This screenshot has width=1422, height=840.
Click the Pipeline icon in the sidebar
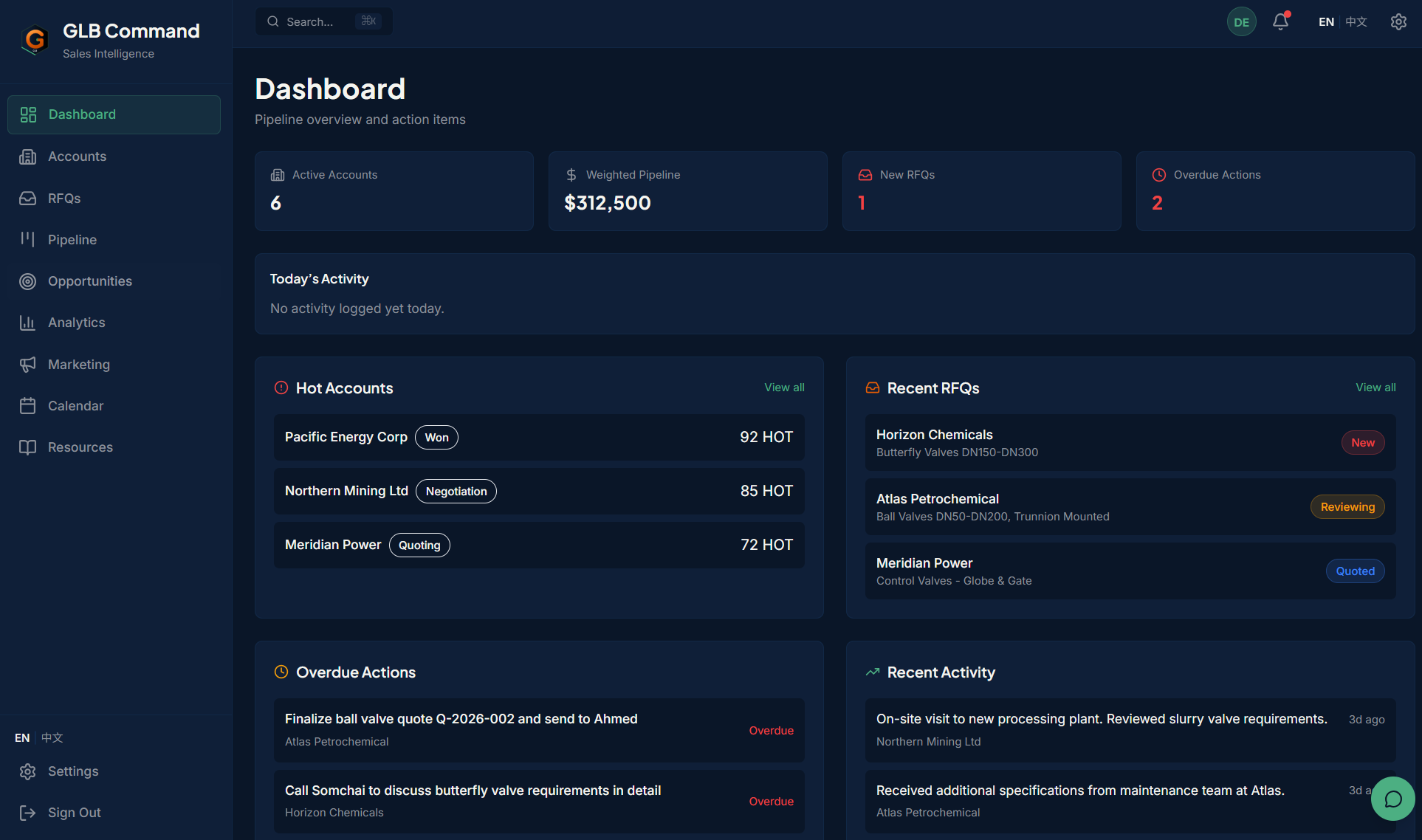tap(27, 239)
